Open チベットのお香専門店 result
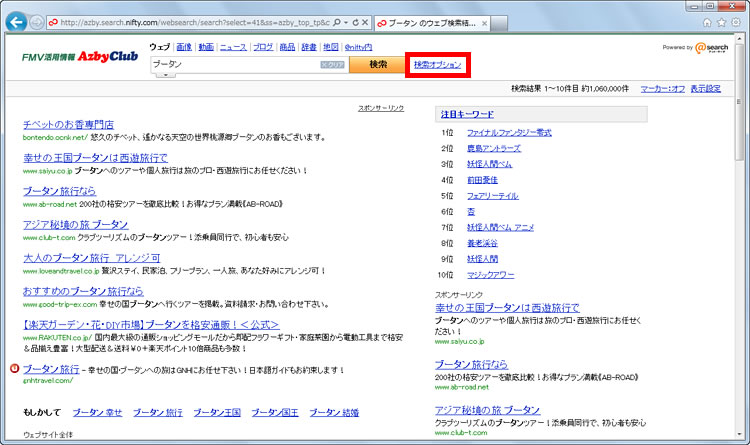750x445 pixels. [x=68, y=124]
